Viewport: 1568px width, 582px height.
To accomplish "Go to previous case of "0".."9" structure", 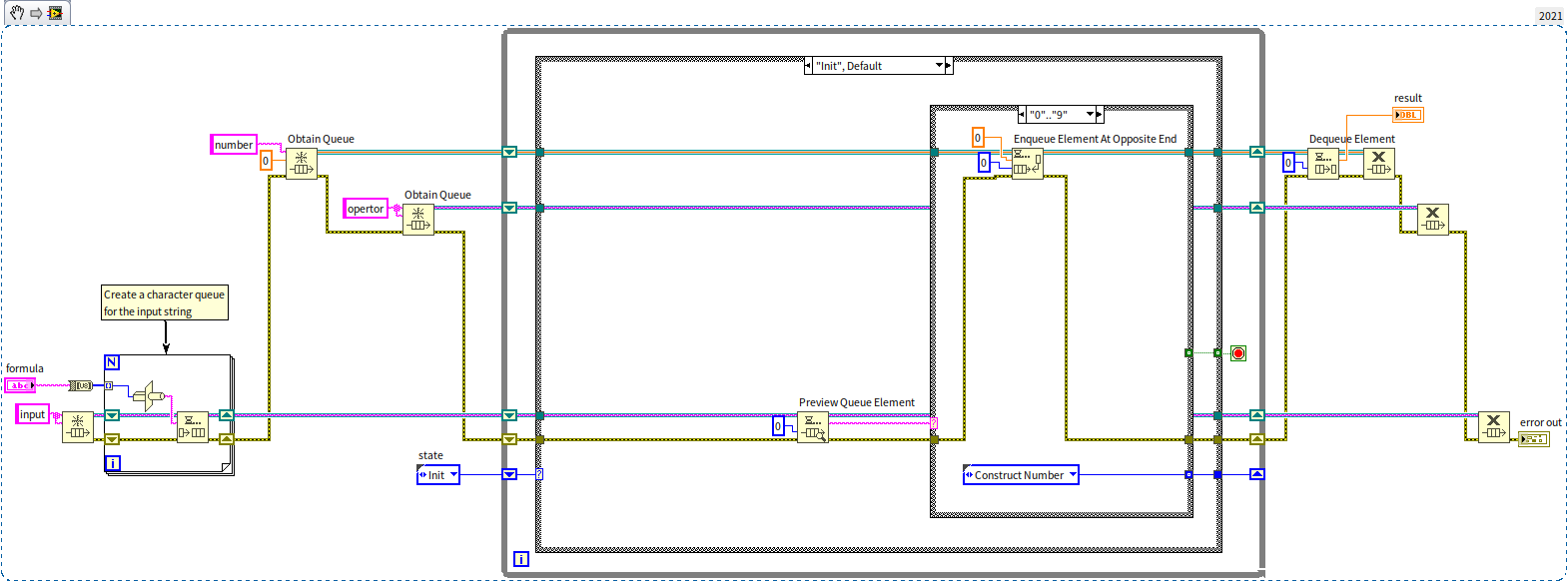I will tap(1022, 115).
